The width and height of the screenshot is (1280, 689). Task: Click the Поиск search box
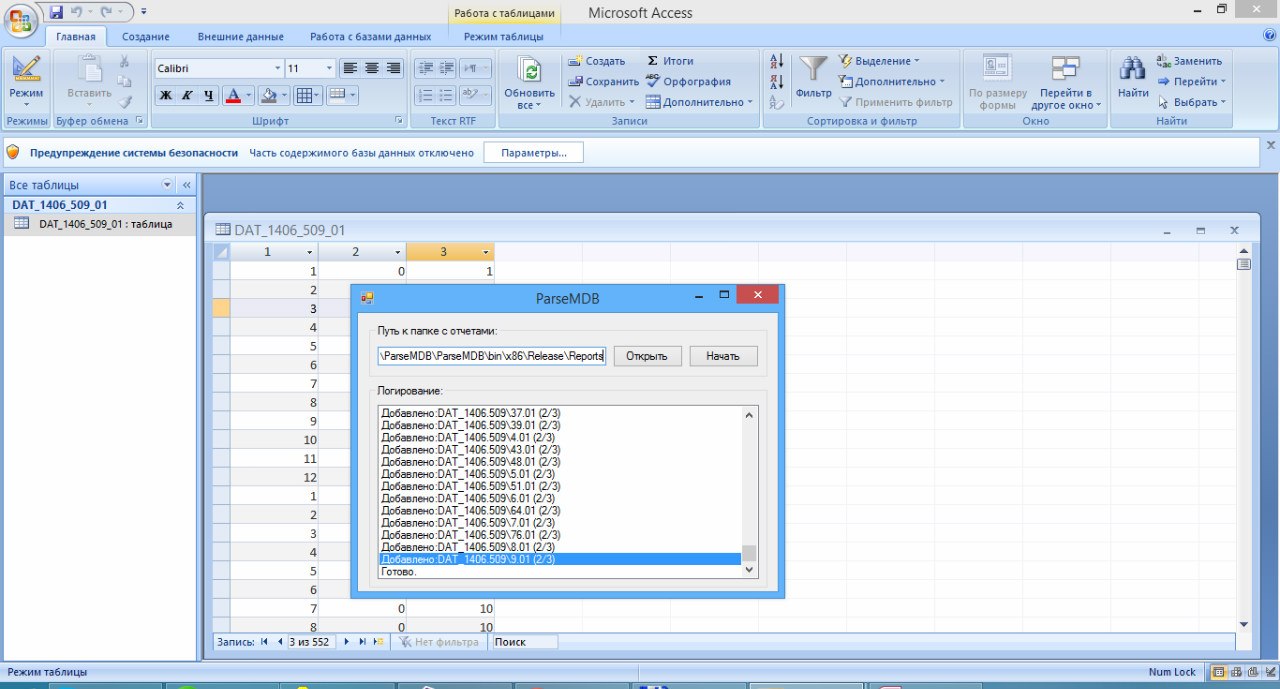(x=524, y=642)
